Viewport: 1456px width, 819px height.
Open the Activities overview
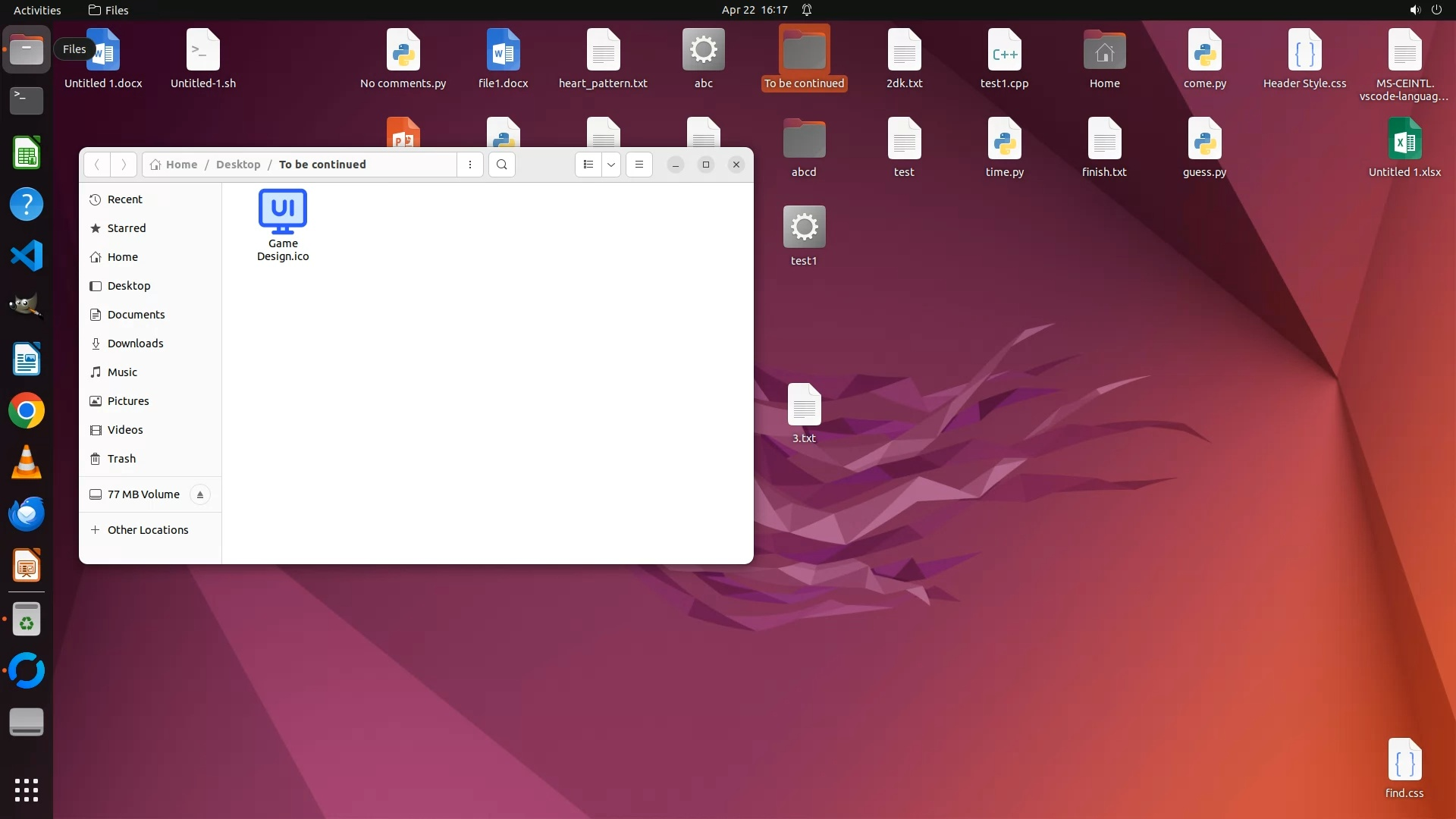coord(37,10)
